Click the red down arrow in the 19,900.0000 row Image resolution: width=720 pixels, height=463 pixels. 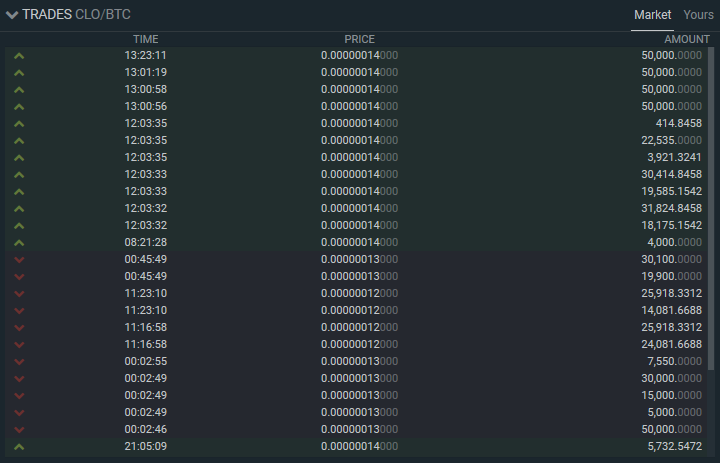19,277
